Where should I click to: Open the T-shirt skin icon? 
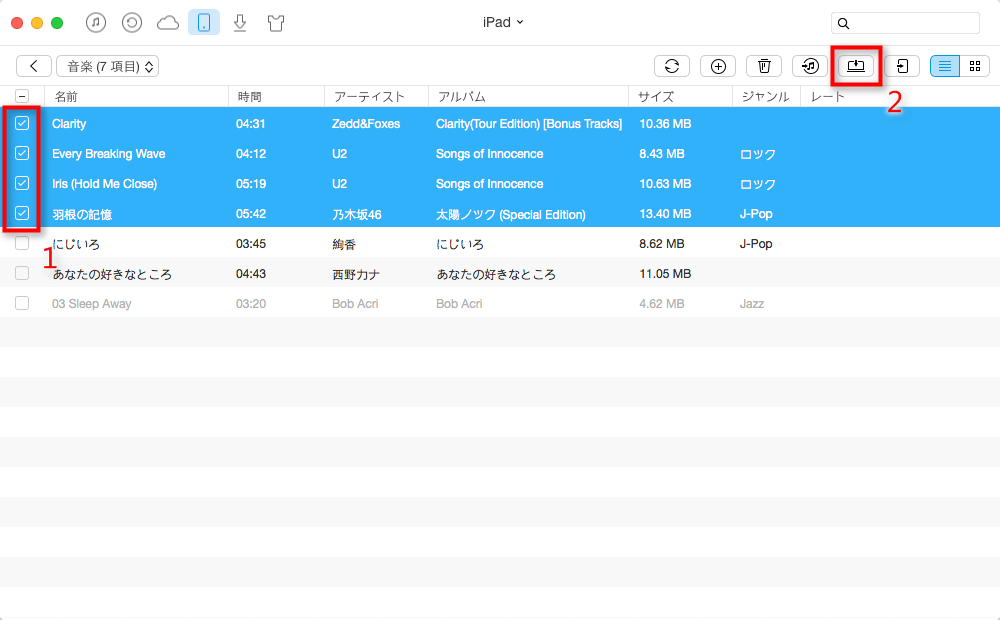pos(276,23)
